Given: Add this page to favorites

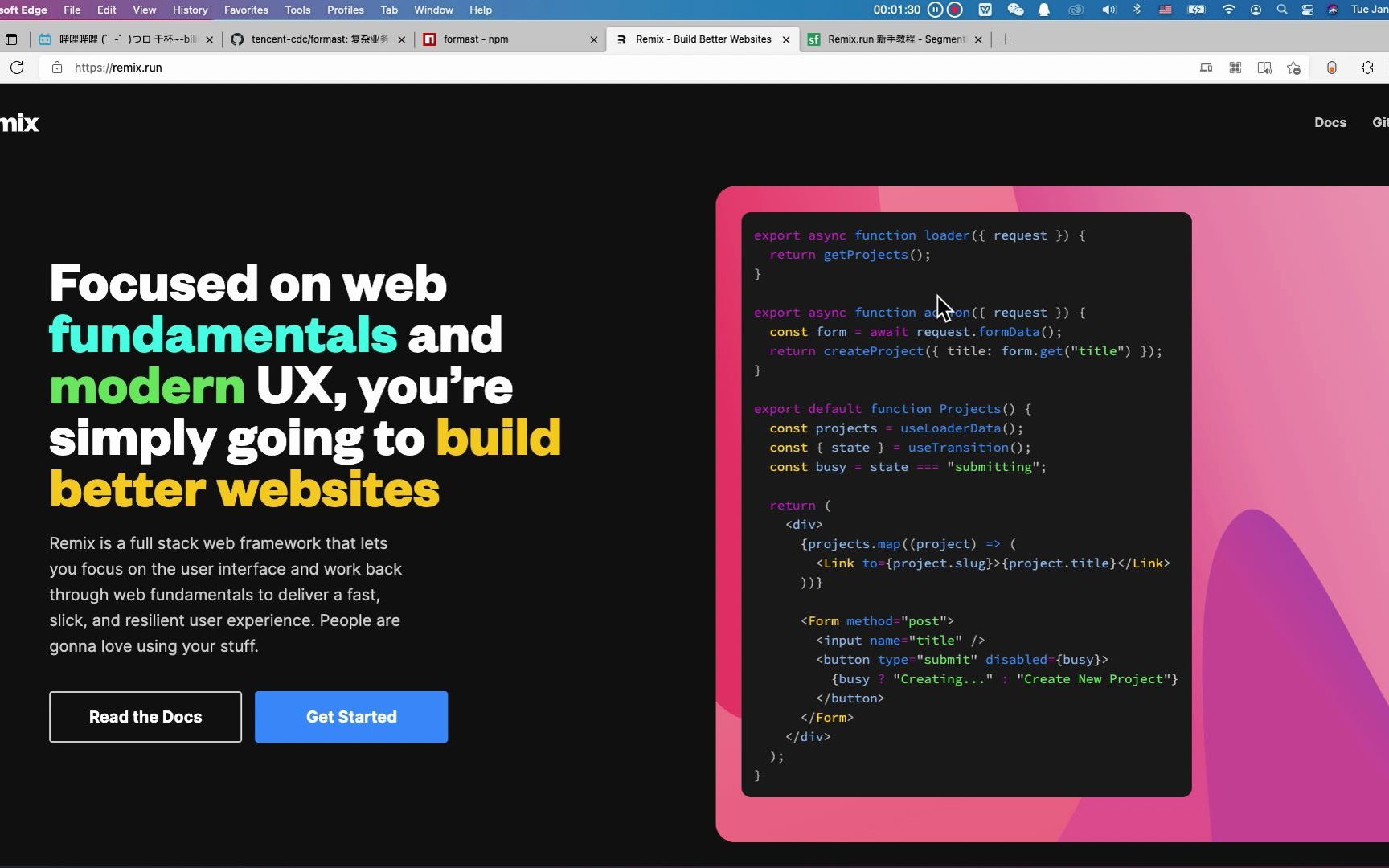Looking at the screenshot, I should click(1293, 68).
